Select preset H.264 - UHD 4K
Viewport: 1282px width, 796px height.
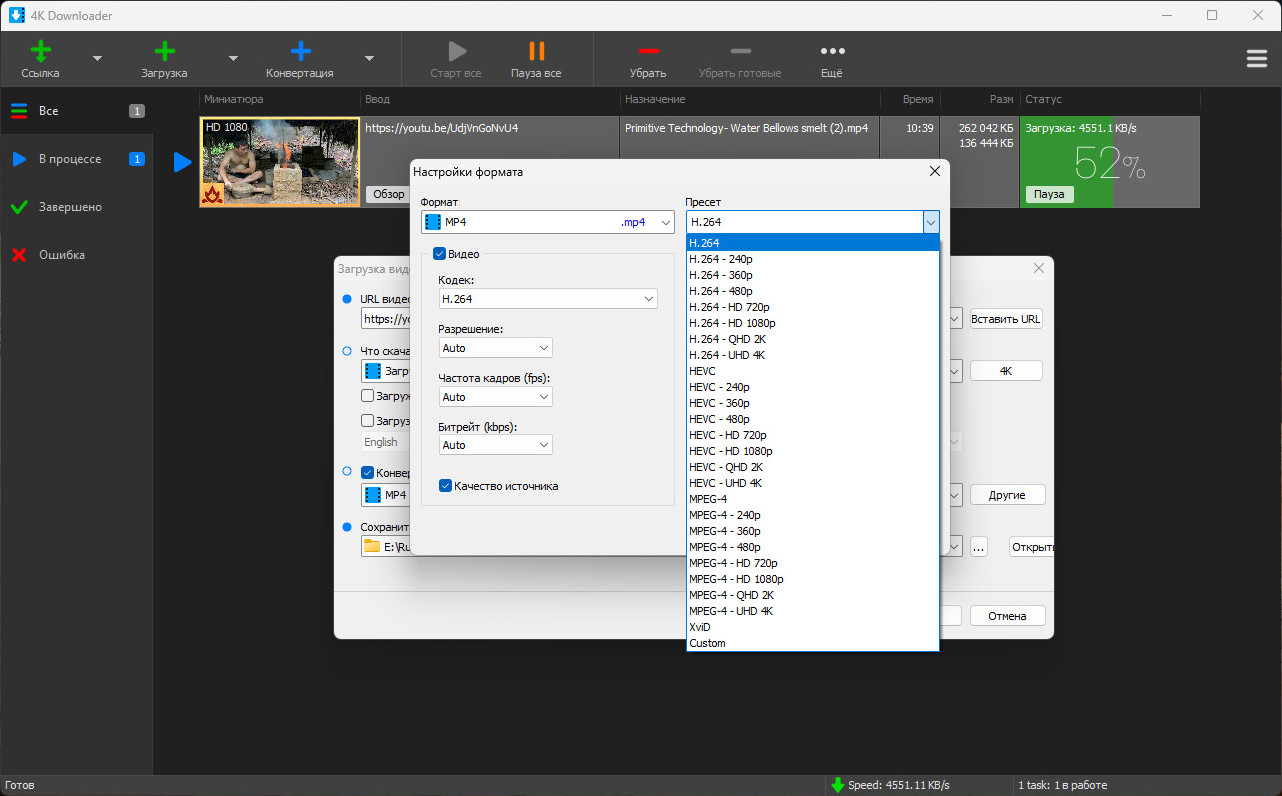click(812, 355)
